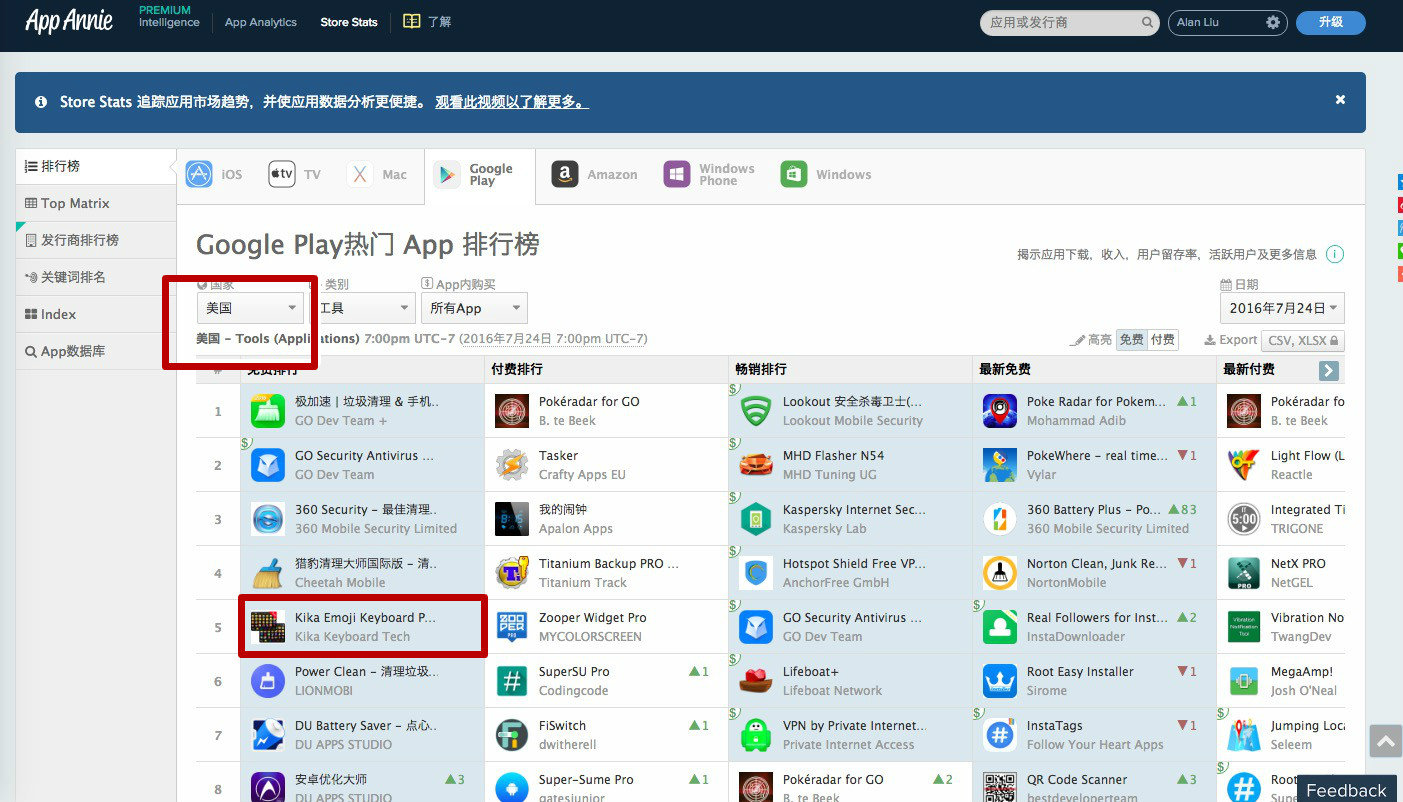This screenshot has height=802, width=1403.
Task: Click the scroll-to-top arrow button
Action: (1385, 742)
